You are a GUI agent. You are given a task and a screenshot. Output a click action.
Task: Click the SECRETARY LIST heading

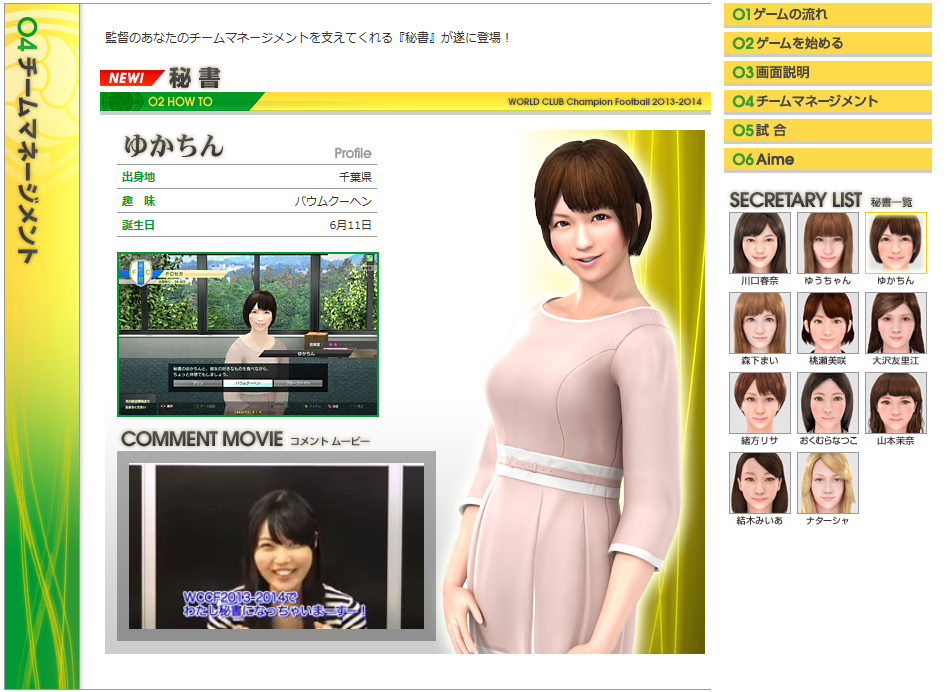pyautogui.click(x=795, y=200)
